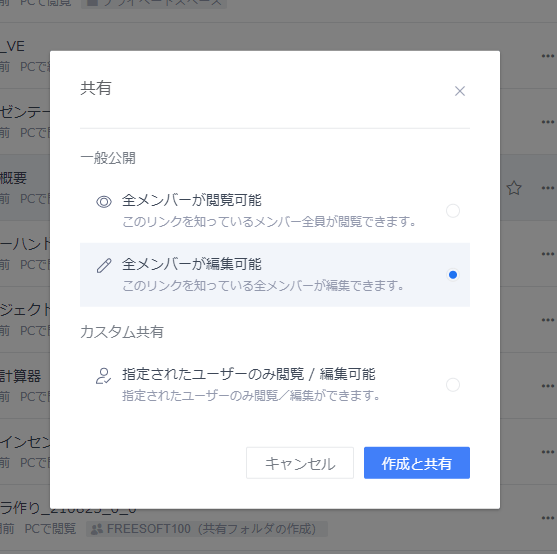Click the shared-folder people icon next to FREESOFT100
The height and width of the screenshot is (554, 557).
pos(97,529)
